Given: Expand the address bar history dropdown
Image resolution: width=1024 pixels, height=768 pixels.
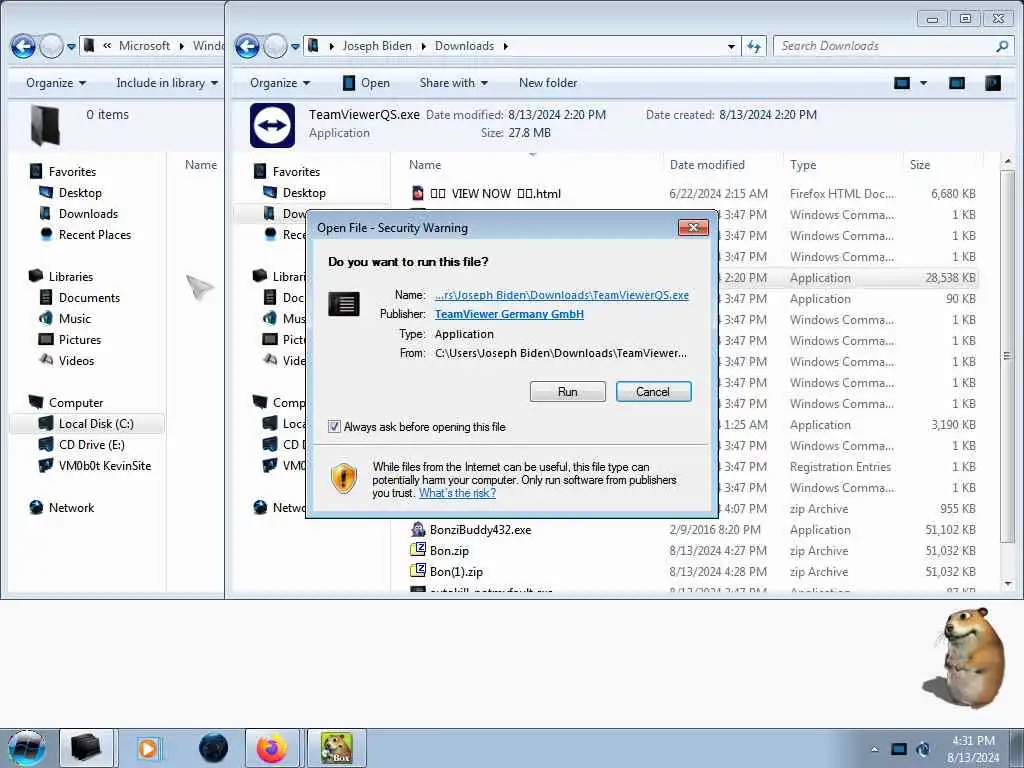Looking at the screenshot, I should click(x=731, y=46).
